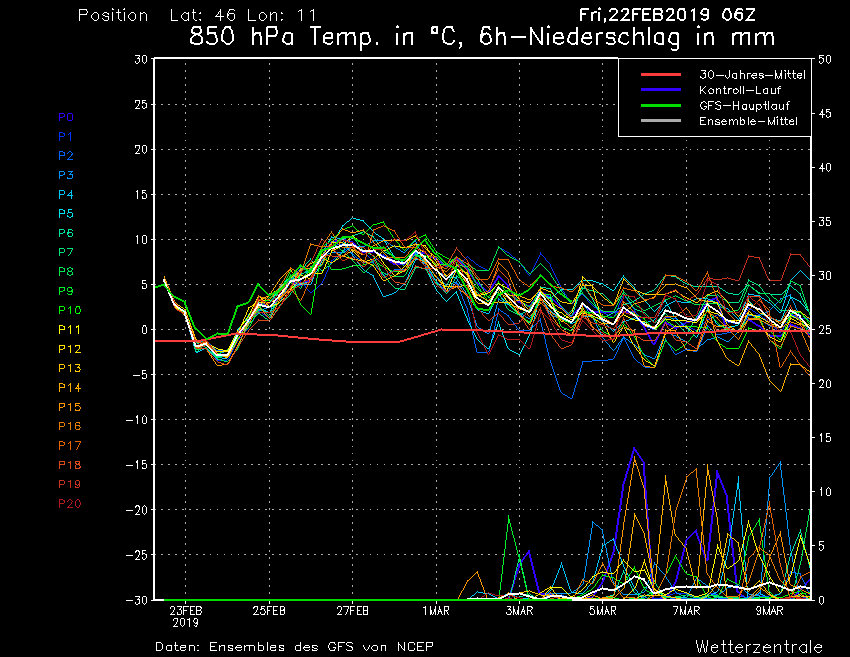
Task: Pick ensemble member label P20
Action: pos(69,504)
